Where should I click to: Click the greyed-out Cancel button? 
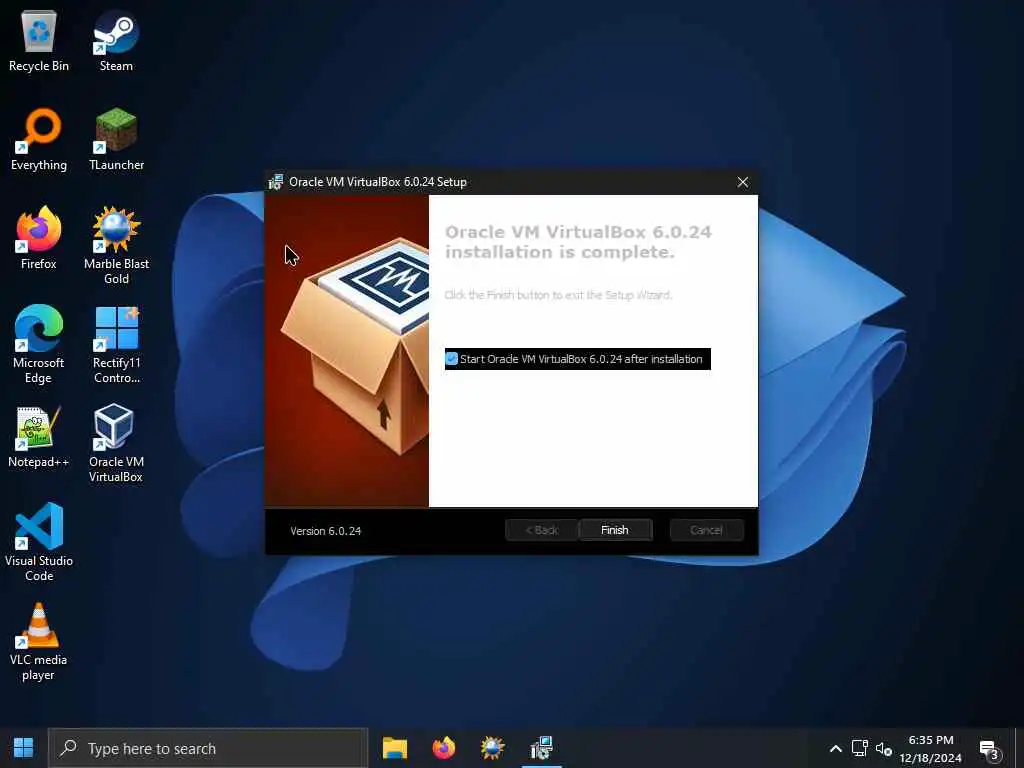(x=707, y=530)
